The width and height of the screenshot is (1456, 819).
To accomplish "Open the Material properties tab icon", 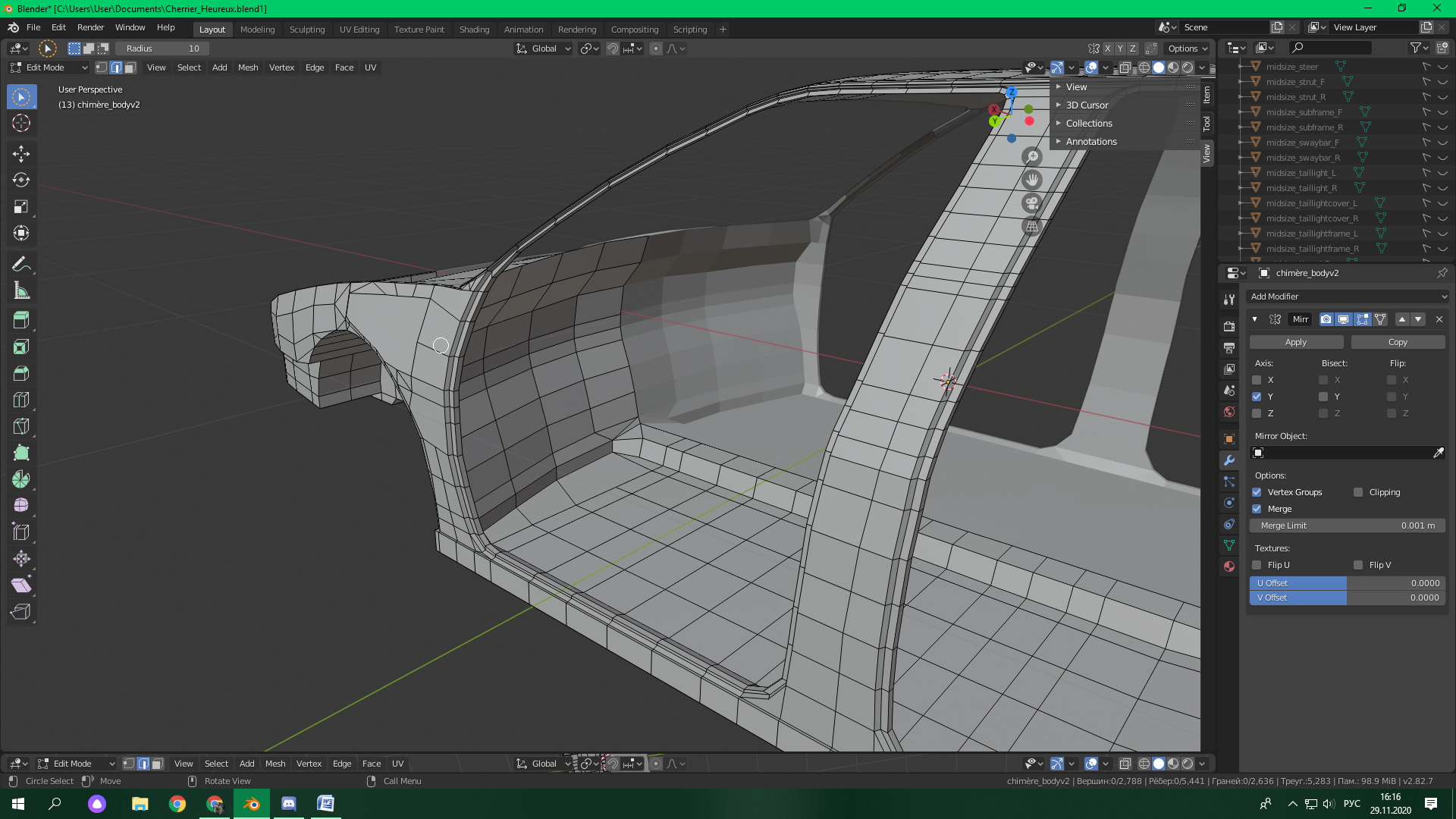I will tap(1229, 566).
